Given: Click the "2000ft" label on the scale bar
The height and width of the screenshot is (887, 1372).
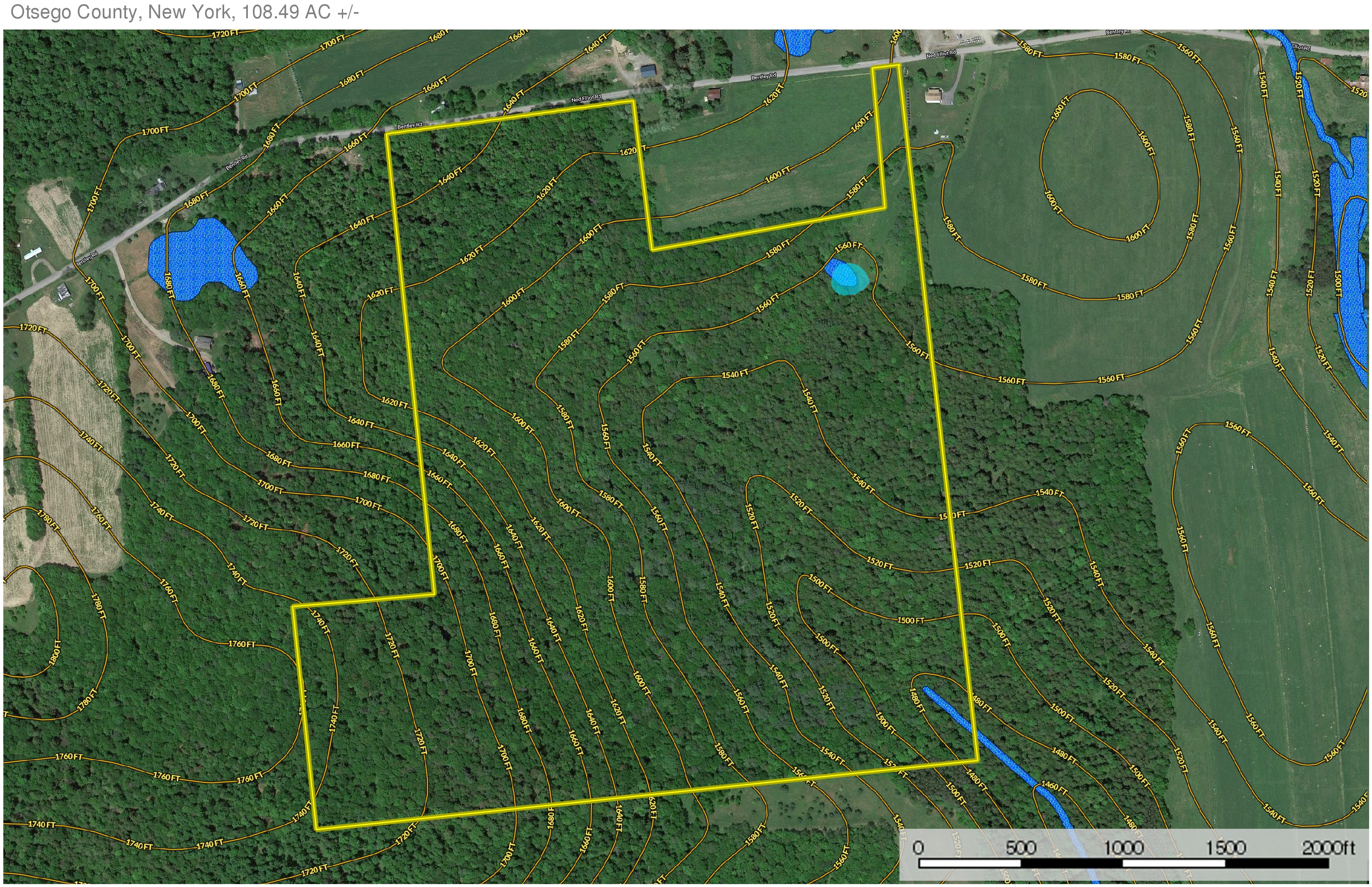Looking at the screenshot, I should (1328, 848).
